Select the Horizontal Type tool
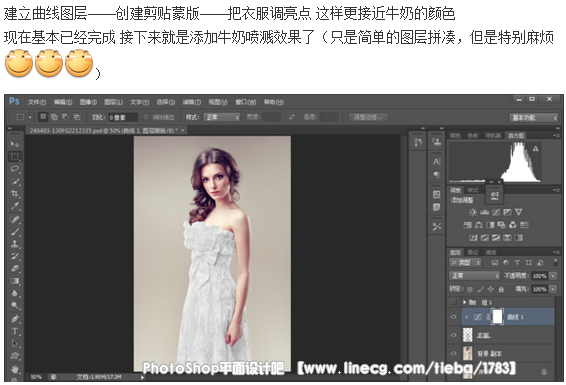 (x=14, y=331)
